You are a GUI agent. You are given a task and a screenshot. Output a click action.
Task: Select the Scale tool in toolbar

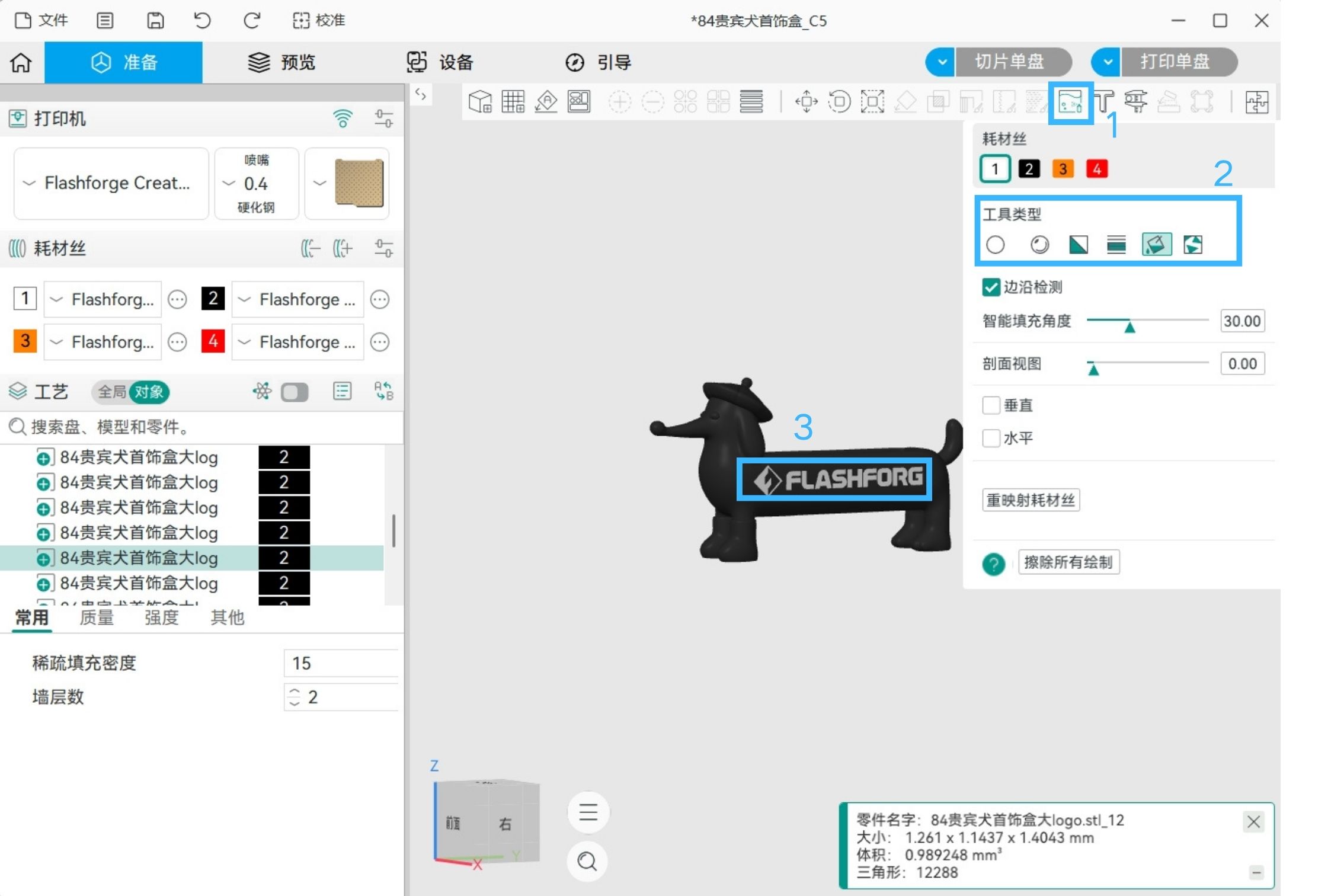(872, 101)
